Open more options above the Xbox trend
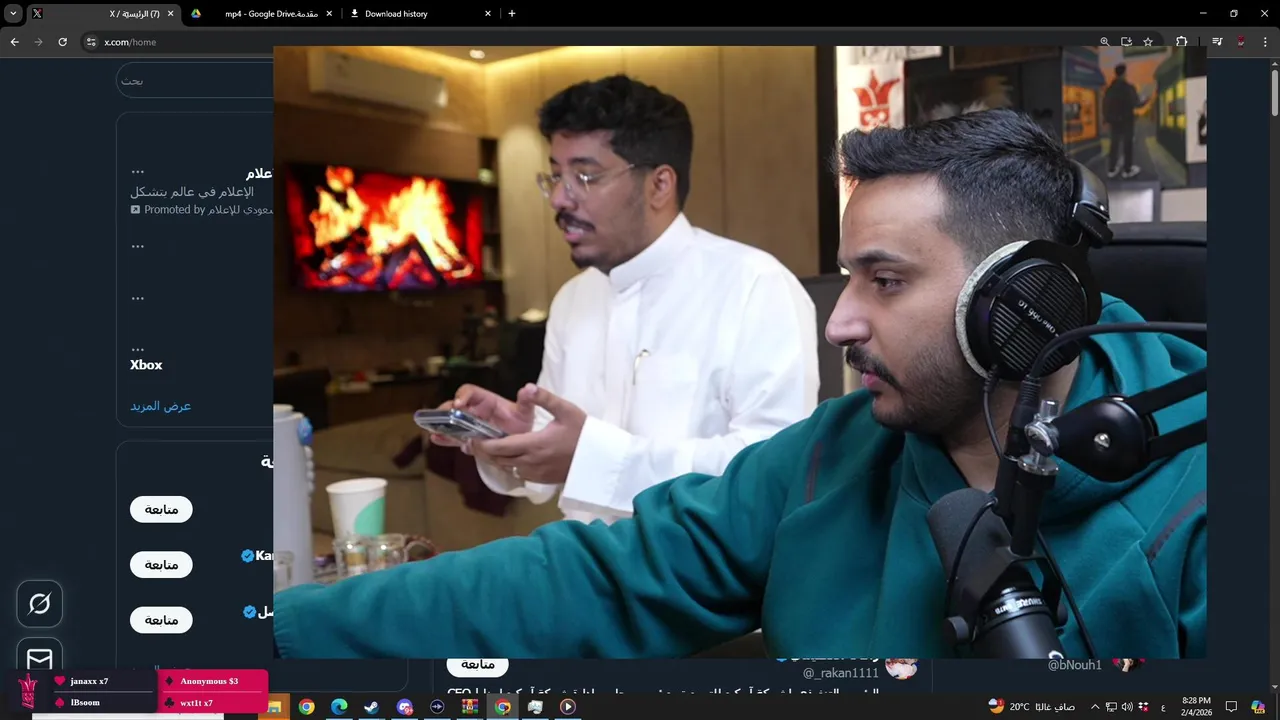This screenshot has width=1280, height=720. [138, 350]
